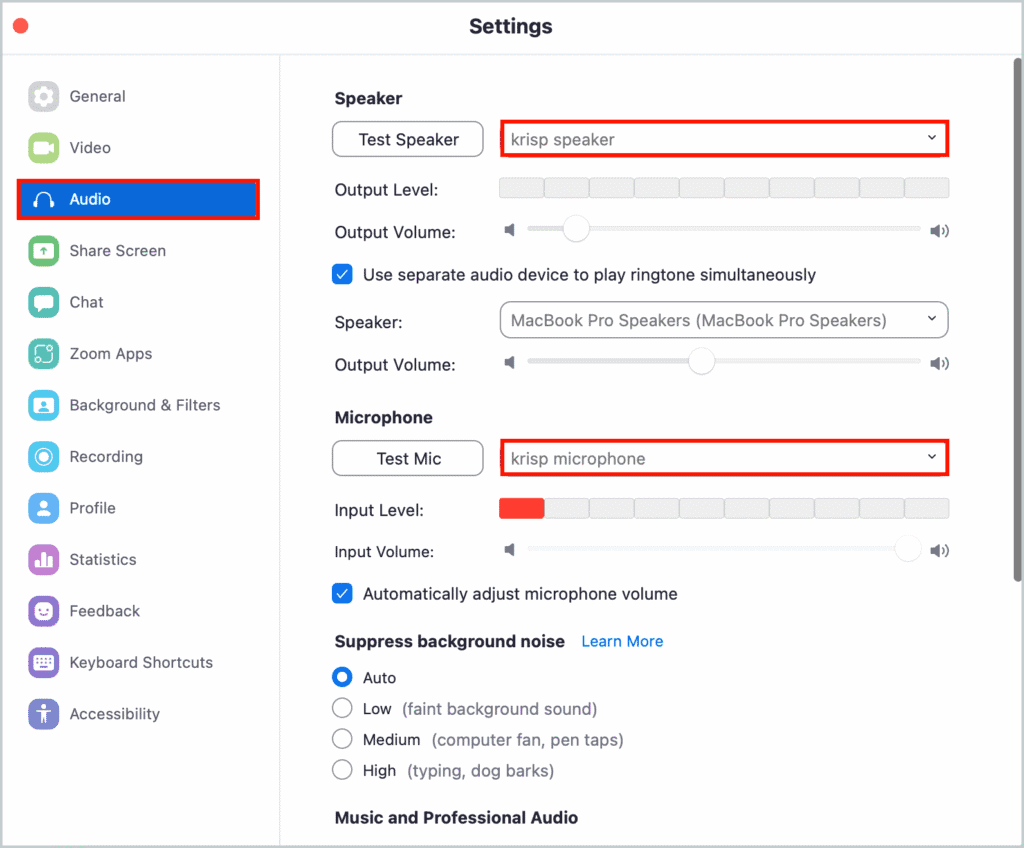Open Share Screen settings
Viewport: 1024px width, 848px height.
(x=44, y=251)
